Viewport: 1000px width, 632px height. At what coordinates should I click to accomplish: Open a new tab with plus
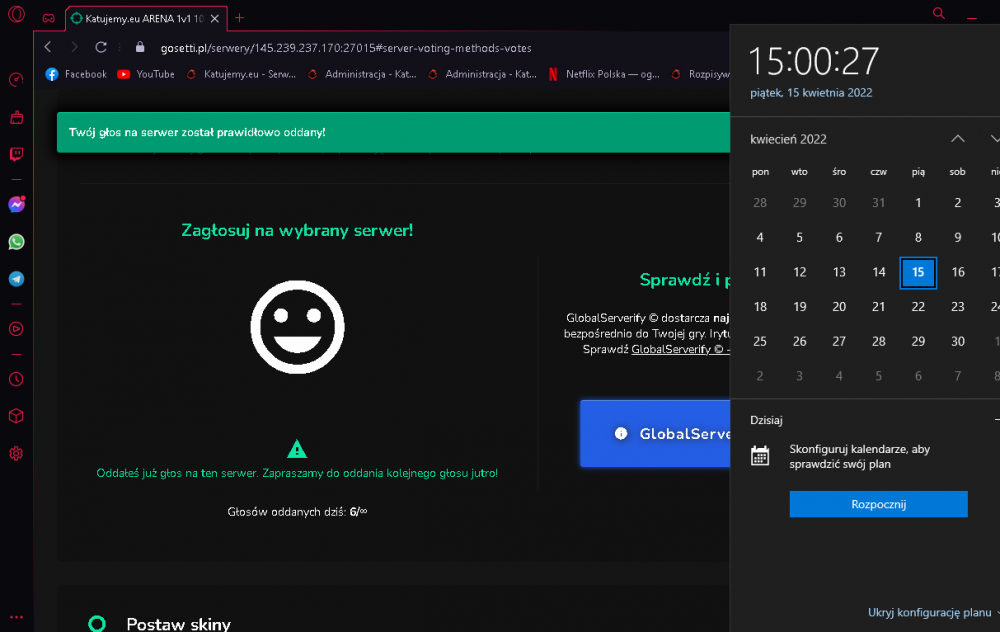(239, 18)
